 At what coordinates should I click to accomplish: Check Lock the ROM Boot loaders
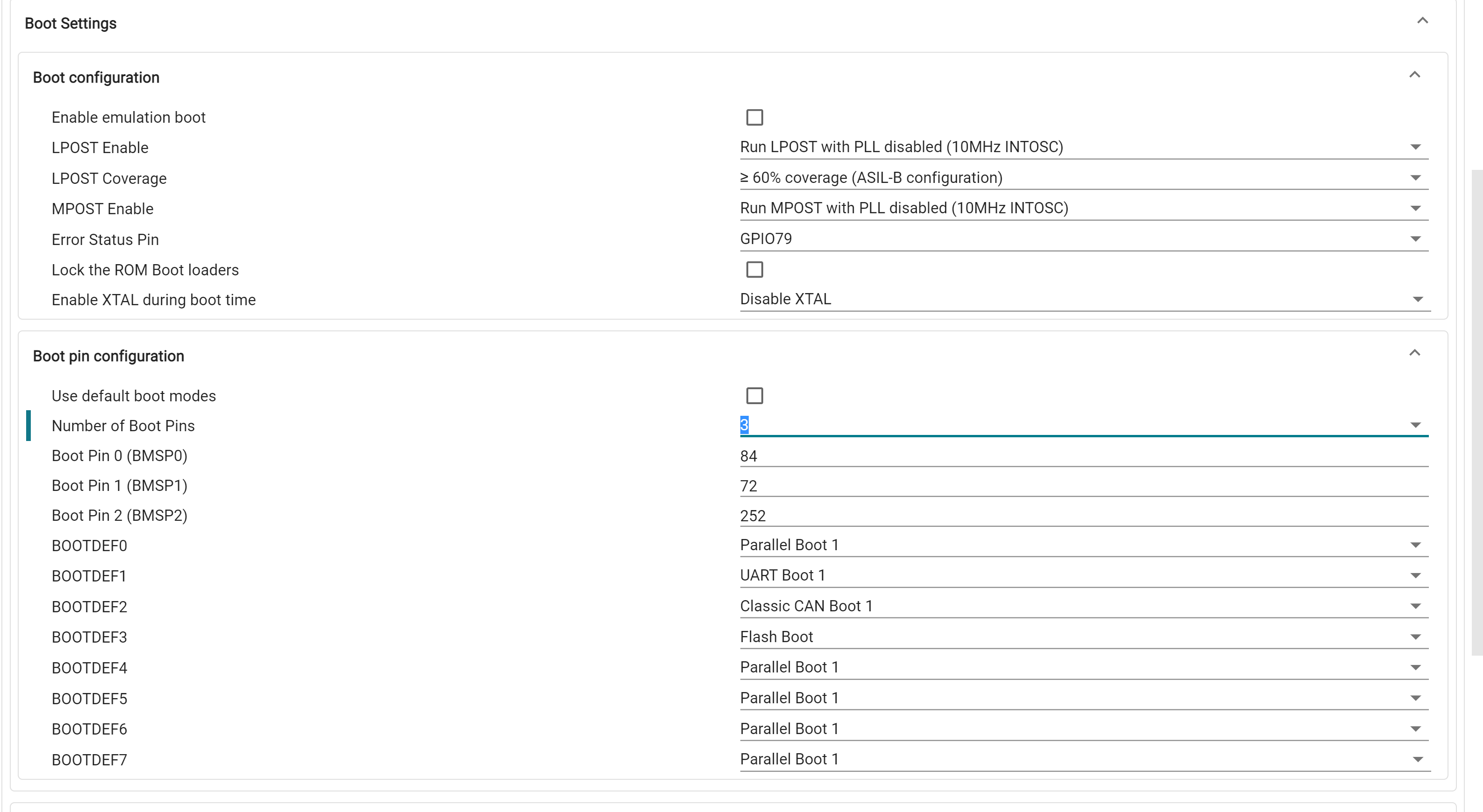756,269
